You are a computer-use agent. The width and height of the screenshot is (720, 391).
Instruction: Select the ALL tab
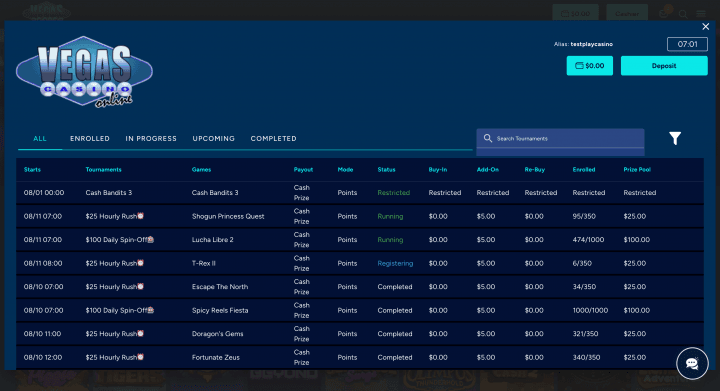pyautogui.click(x=40, y=139)
